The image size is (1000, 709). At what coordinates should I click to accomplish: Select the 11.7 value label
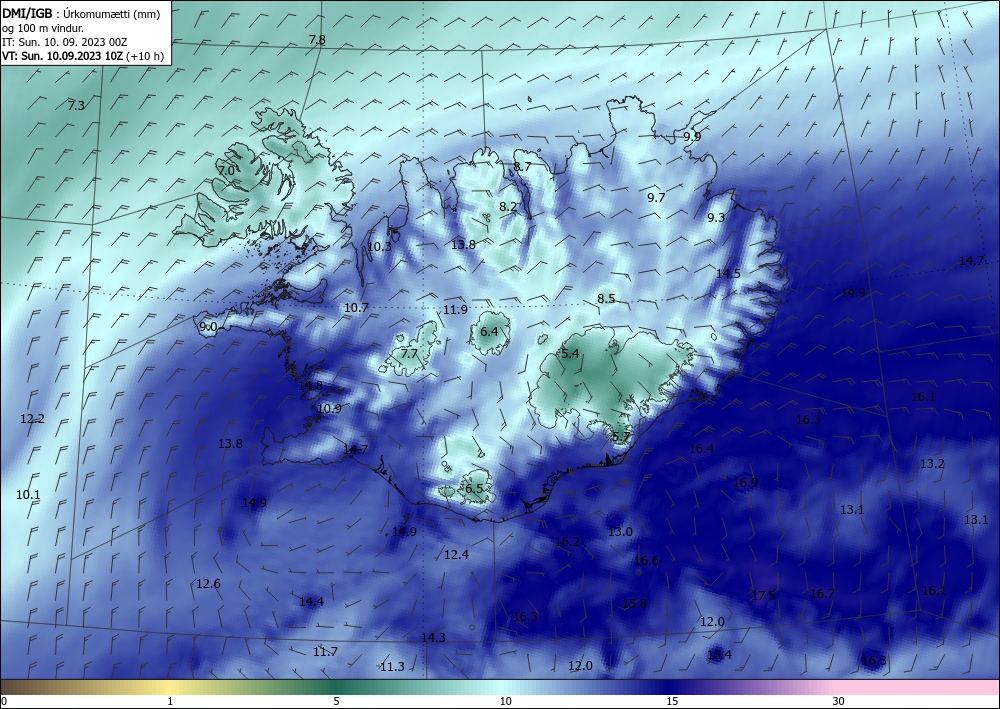tap(325, 652)
